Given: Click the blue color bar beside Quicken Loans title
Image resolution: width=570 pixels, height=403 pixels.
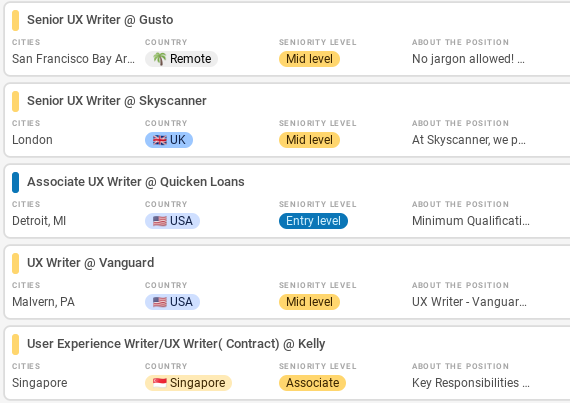Looking at the screenshot, I should point(15,182).
